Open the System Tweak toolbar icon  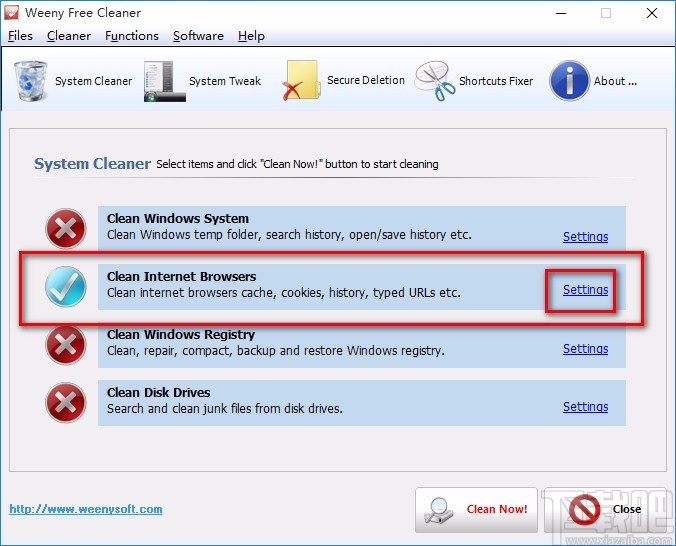[x=165, y=81]
